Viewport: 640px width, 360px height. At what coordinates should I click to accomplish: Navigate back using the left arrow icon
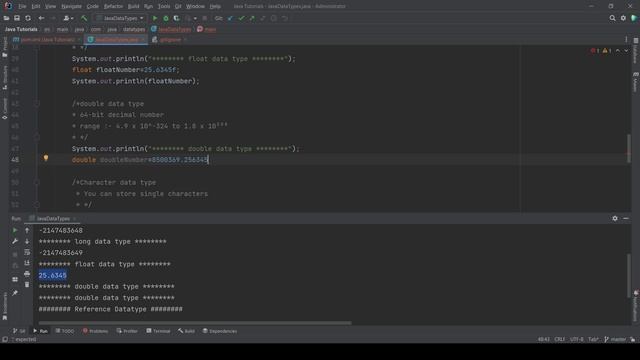[41, 18]
